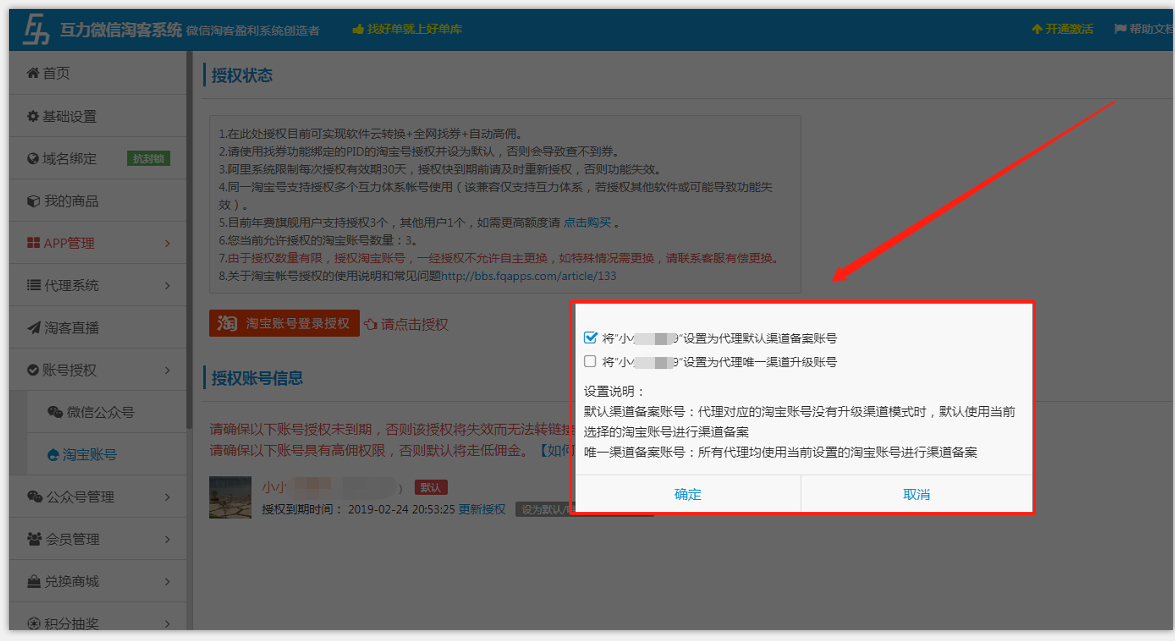Check 设置为代理唯一渠道升级账号 checkbox
This screenshot has height=641, width=1175.
(590, 361)
